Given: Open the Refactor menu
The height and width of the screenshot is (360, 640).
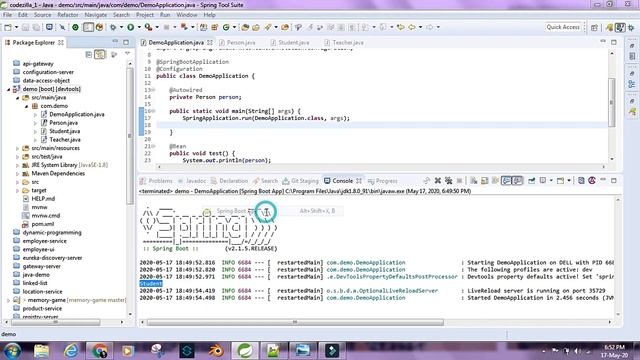Looking at the screenshot, I should pos(68,15).
